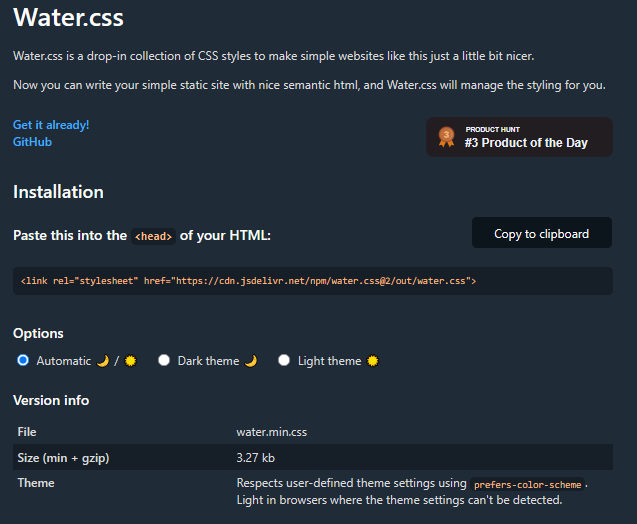Image resolution: width=637 pixels, height=524 pixels.
Task: Click the Product Hunt medal icon
Action: click(x=446, y=137)
